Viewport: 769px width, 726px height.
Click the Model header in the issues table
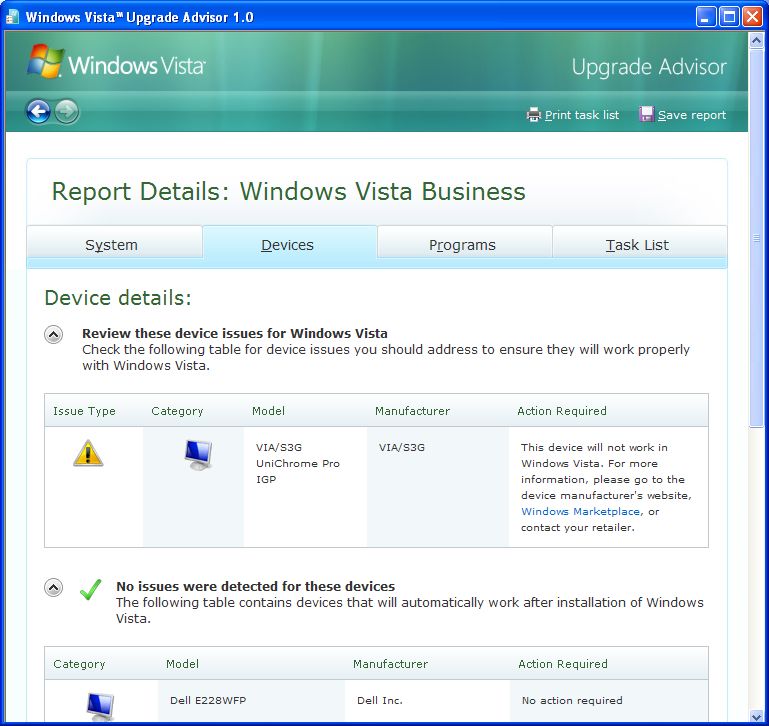click(x=268, y=411)
